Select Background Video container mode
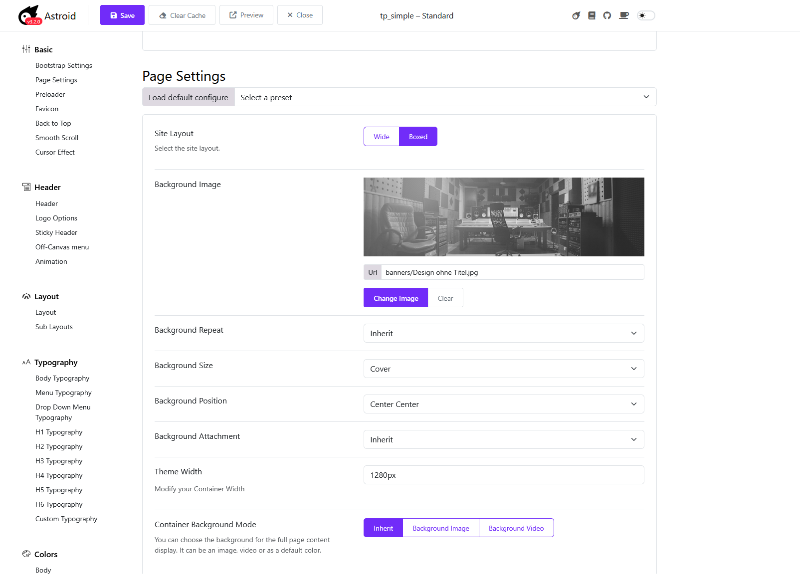 click(516, 528)
